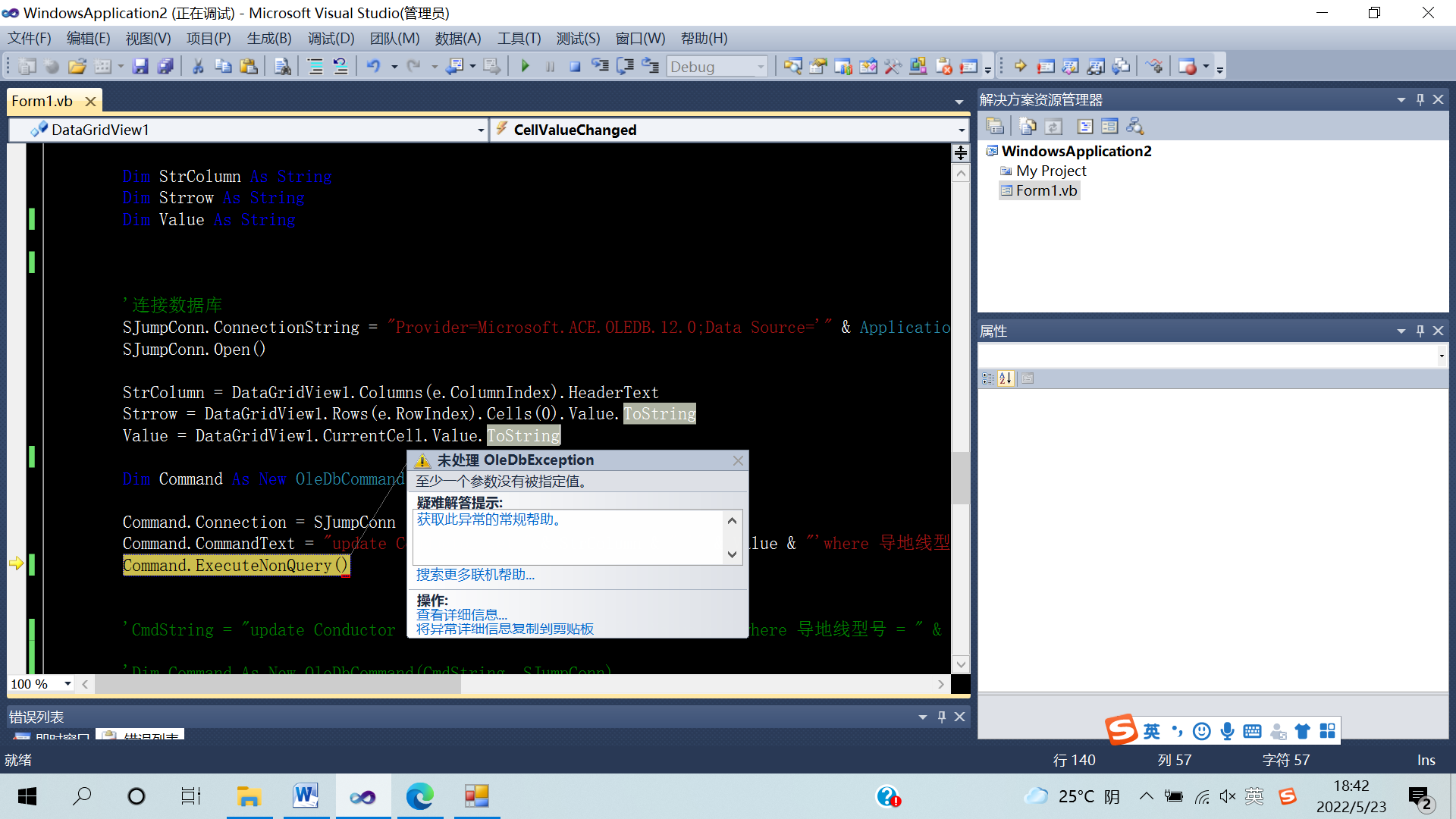This screenshot has height=819, width=1456.
Task: Click the Alphabetical sort icon in Properties panel
Action: coord(1006,378)
